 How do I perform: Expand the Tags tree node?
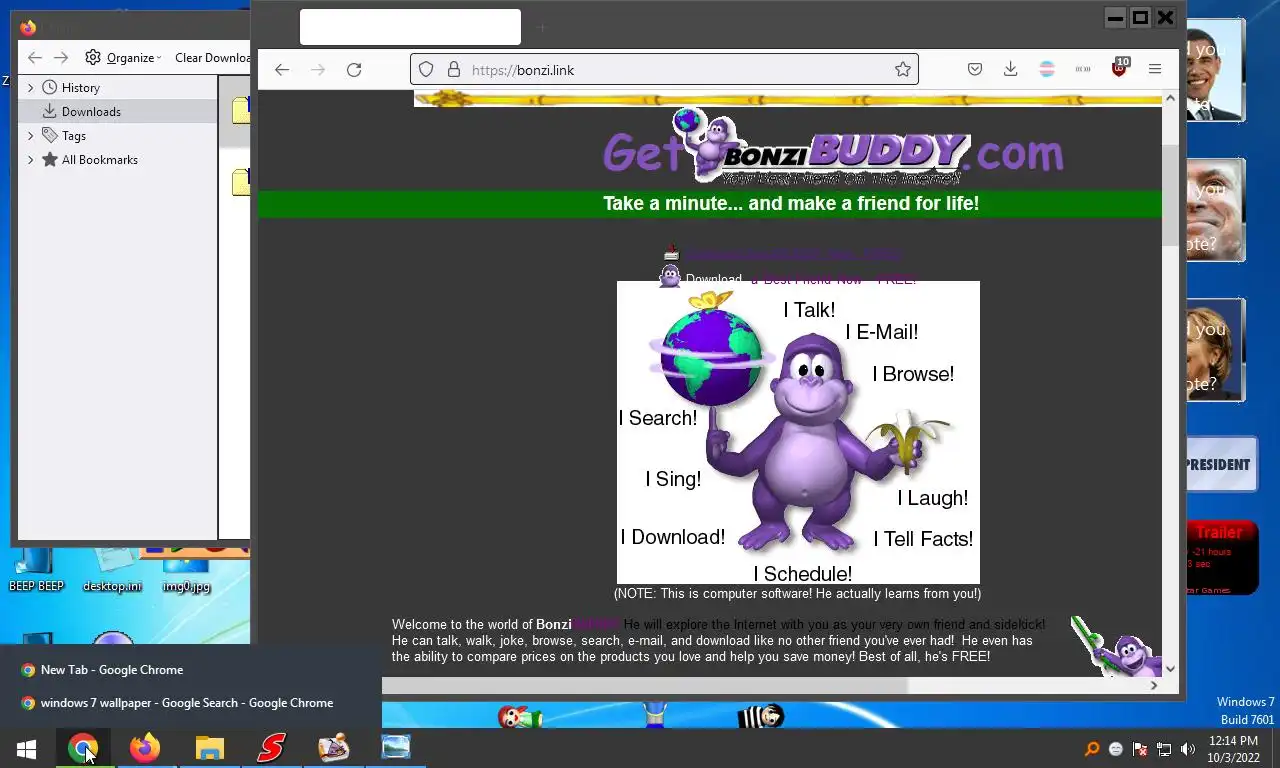(30, 136)
